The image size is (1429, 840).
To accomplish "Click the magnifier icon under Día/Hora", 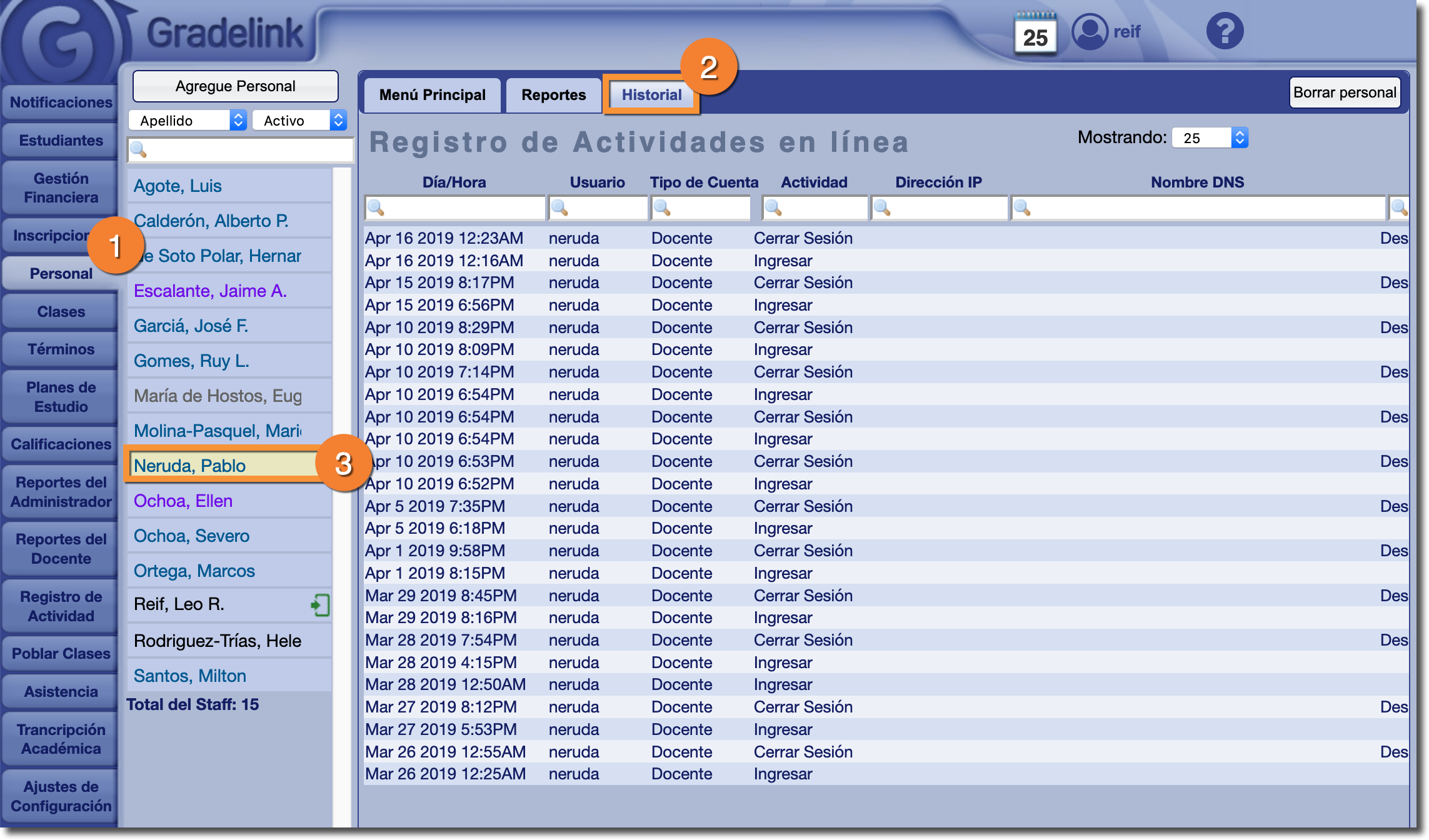I will 376,208.
